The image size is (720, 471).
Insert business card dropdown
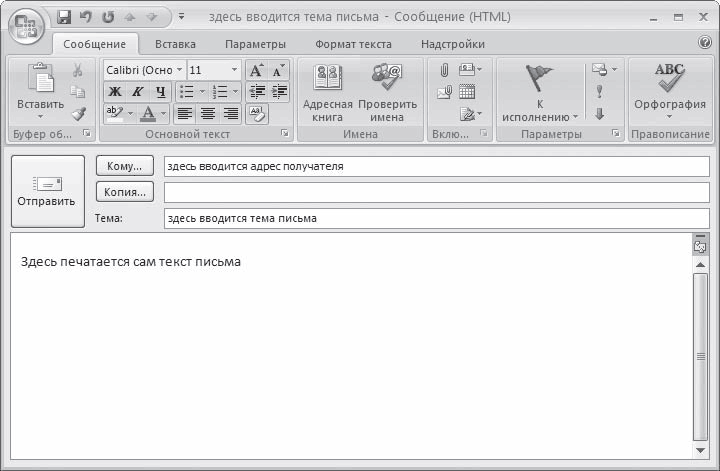click(470, 70)
